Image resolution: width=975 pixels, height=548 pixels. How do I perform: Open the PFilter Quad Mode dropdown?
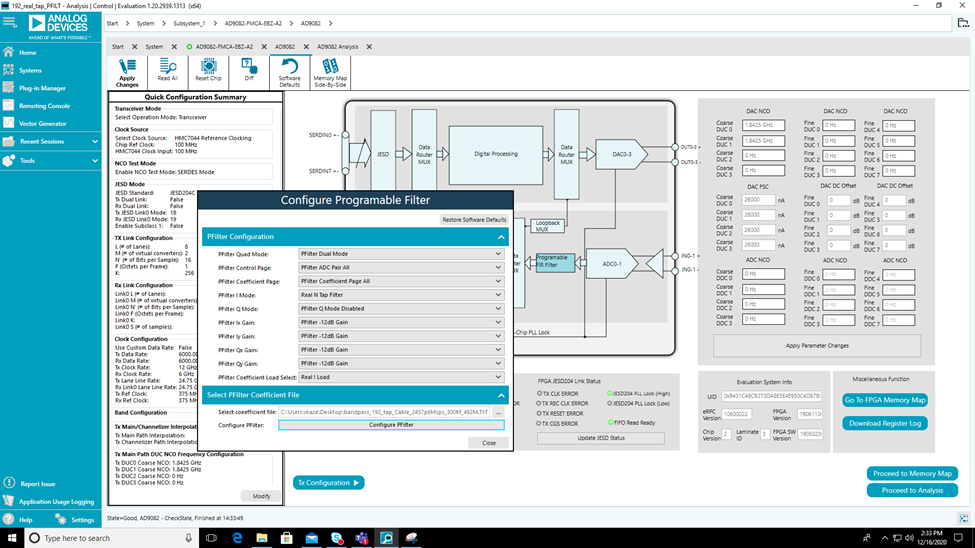coord(401,254)
